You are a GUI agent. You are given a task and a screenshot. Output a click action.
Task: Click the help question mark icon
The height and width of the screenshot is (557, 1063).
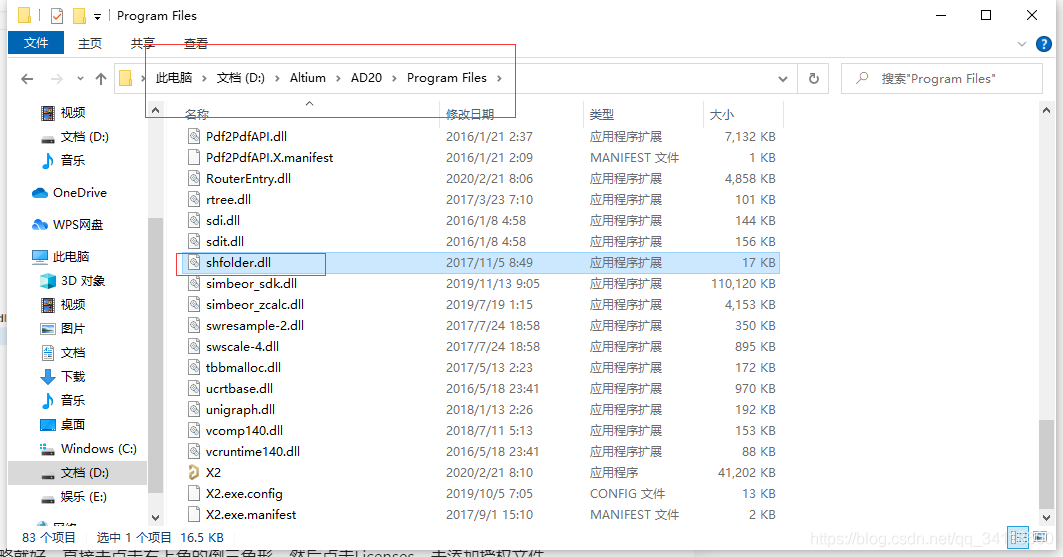[1044, 44]
